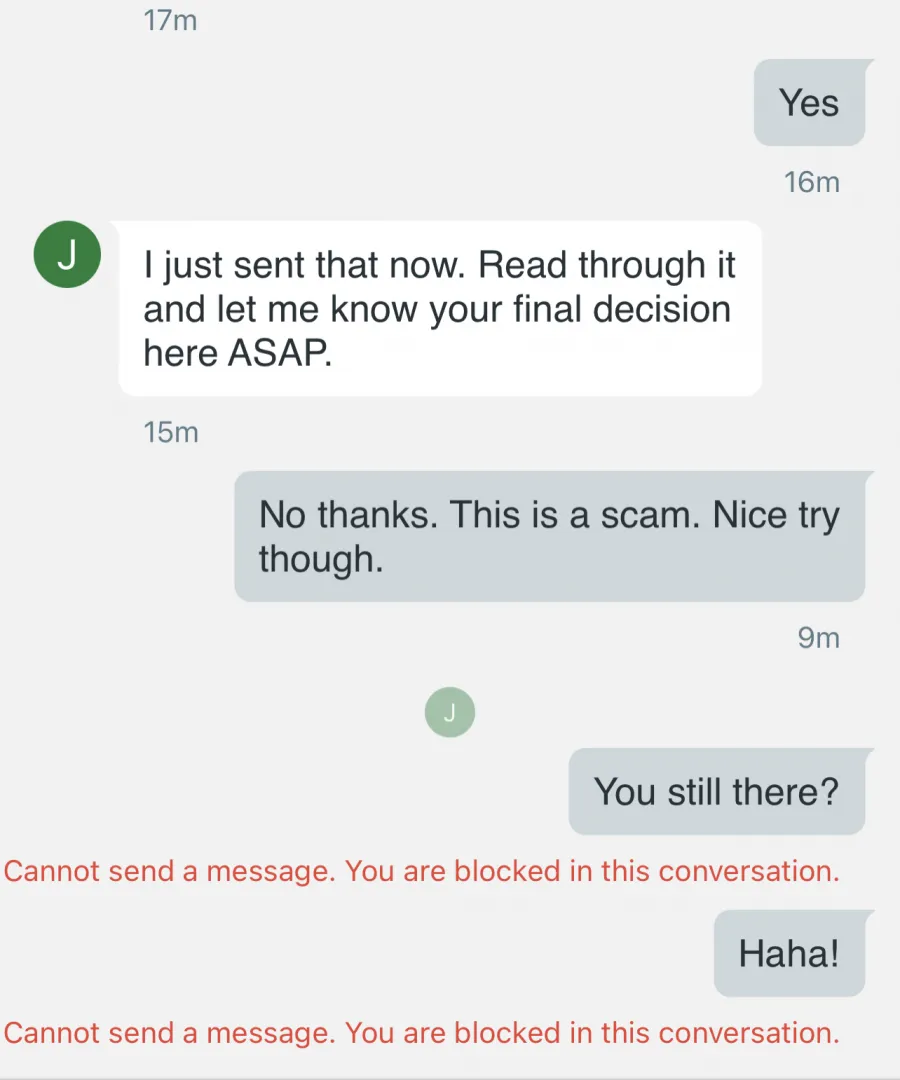Tap blocked error below "Haha!" message
Screen dimensions: 900x1080
point(421,1033)
